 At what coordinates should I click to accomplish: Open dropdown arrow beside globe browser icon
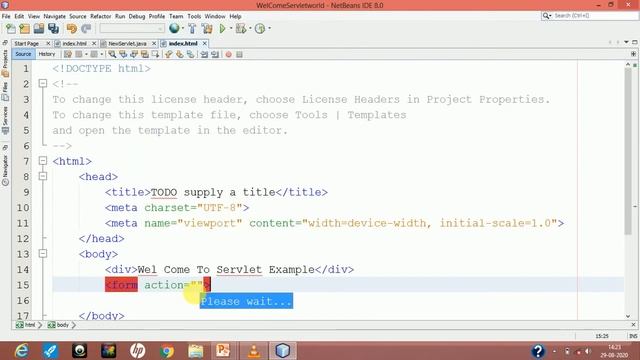click(182, 28)
